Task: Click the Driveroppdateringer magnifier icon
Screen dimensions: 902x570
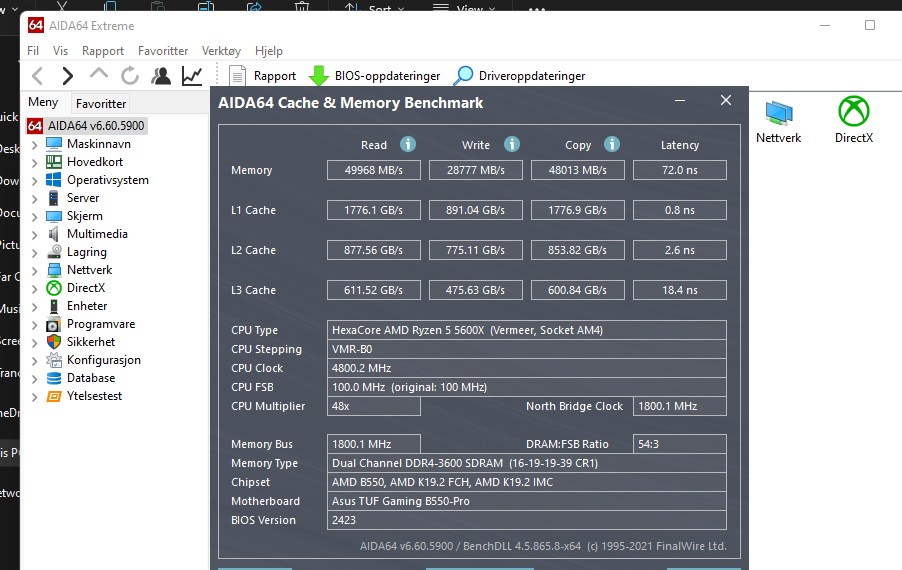Action: (x=463, y=76)
